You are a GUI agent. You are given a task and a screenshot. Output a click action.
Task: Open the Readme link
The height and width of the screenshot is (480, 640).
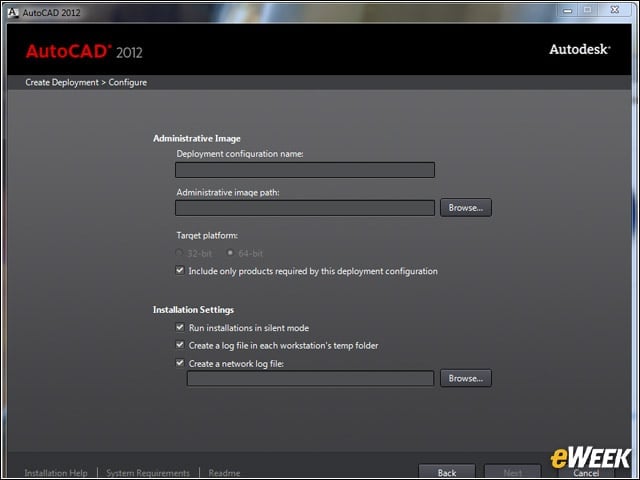(224, 473)
